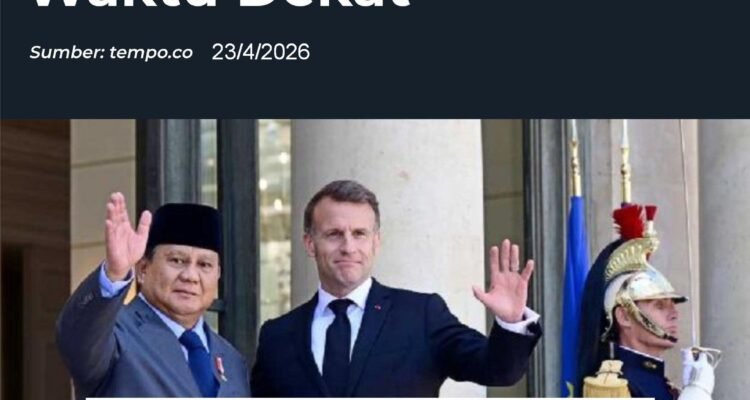Select the 23/4/2026 publication date
The width and height of the screenshot is (750, 400).
pyautogui.click(x=261, y=52)
